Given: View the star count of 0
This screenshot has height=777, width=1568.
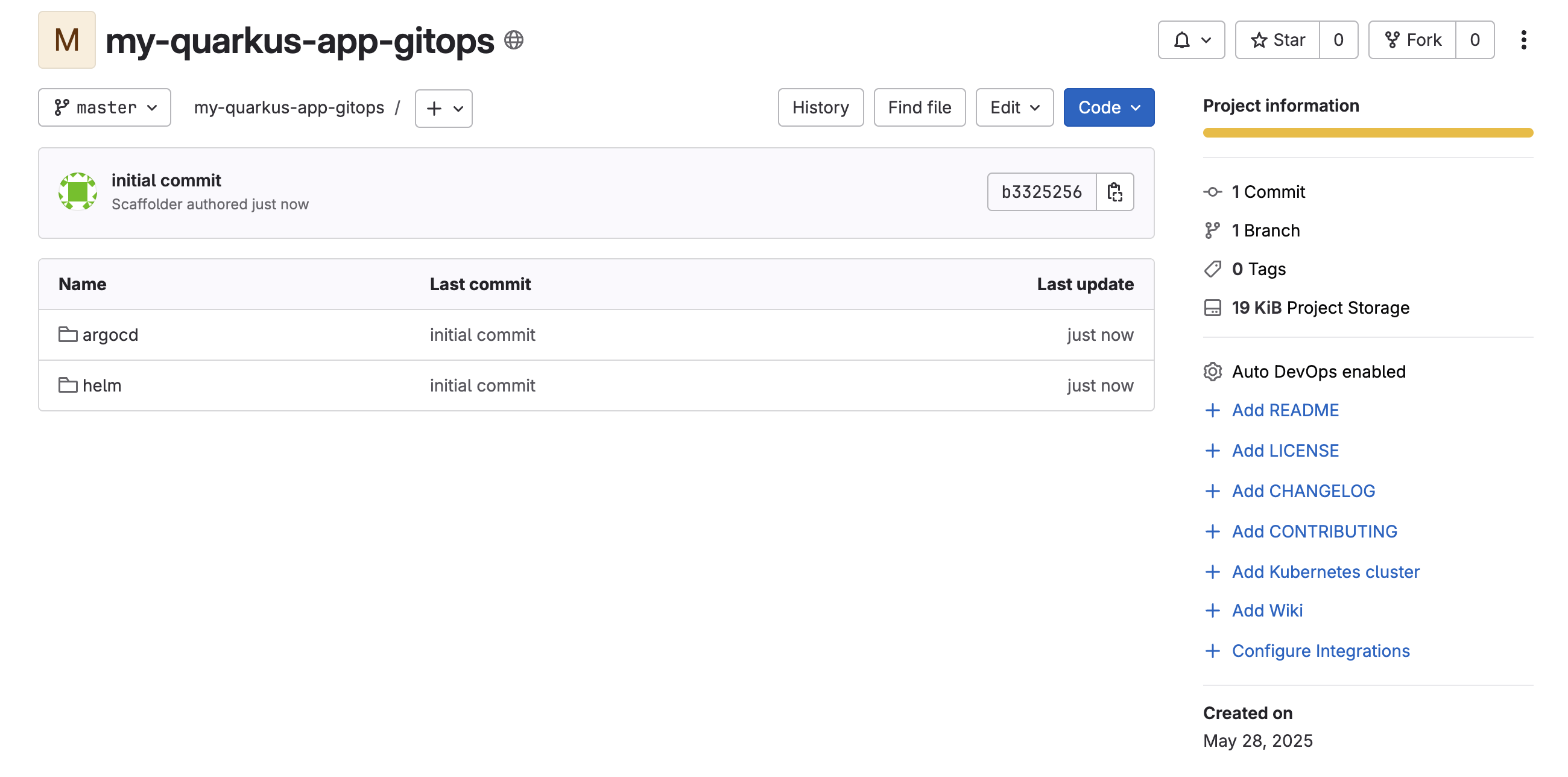Looking at the screenshot, I should click(1338, 40).
